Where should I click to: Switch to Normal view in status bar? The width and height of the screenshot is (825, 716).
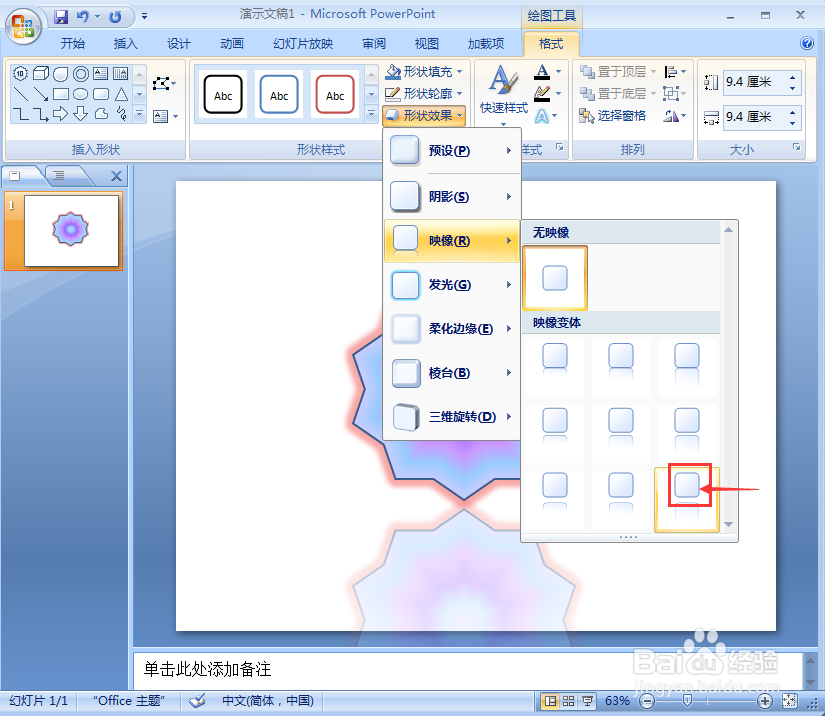tap(550, 701)
